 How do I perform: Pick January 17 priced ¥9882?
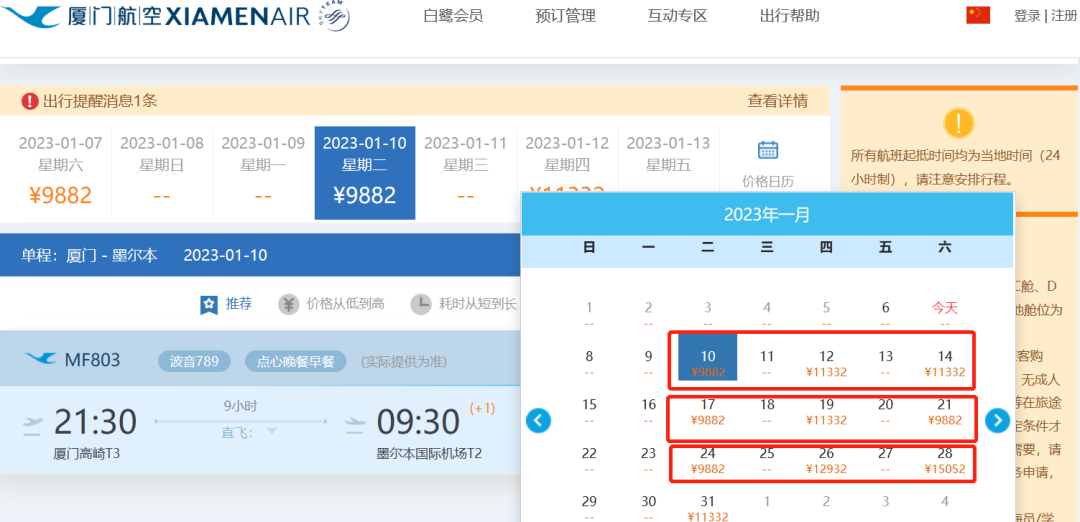[708, 413]
